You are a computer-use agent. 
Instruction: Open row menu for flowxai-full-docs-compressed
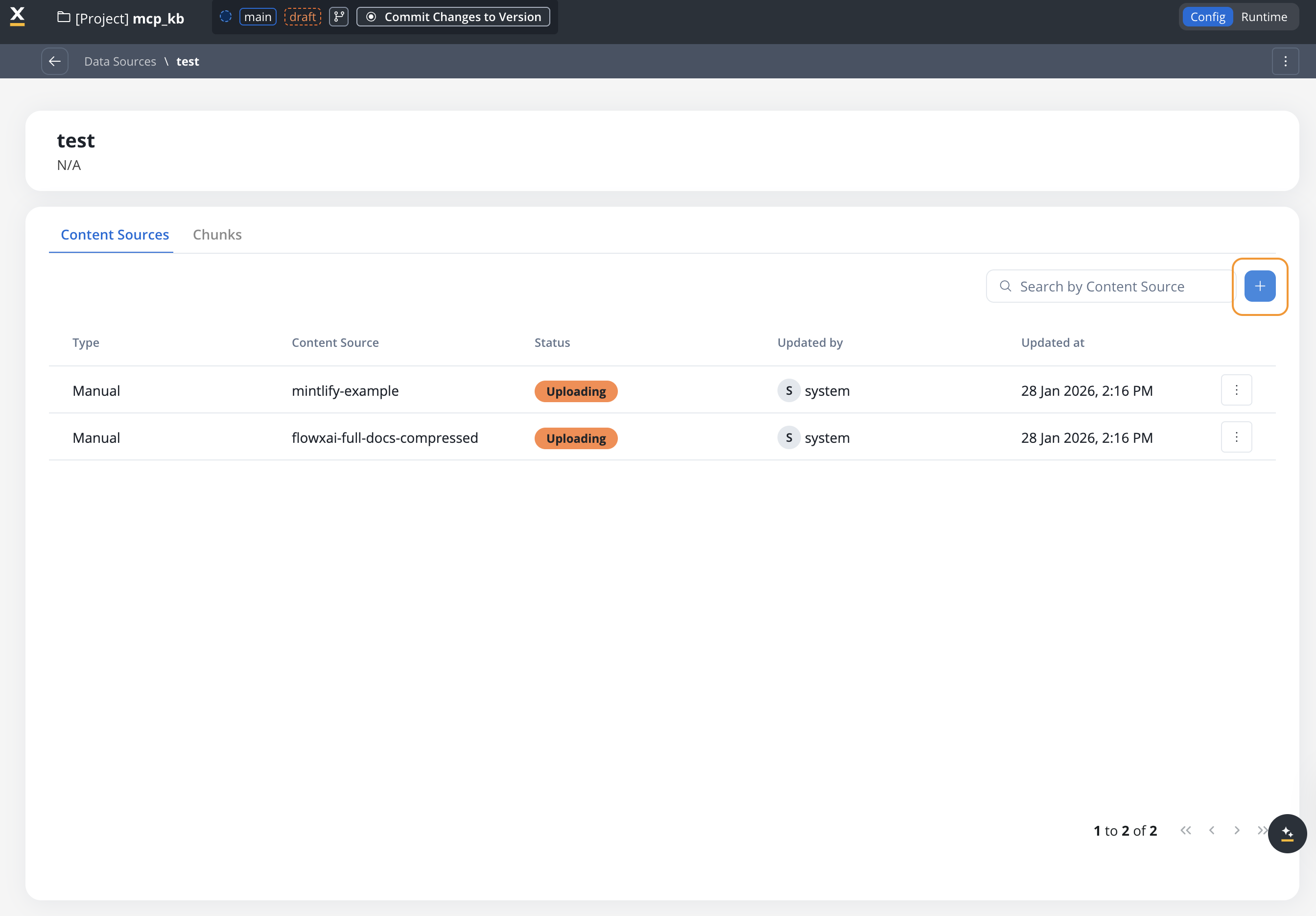(x=1236, y=437)
